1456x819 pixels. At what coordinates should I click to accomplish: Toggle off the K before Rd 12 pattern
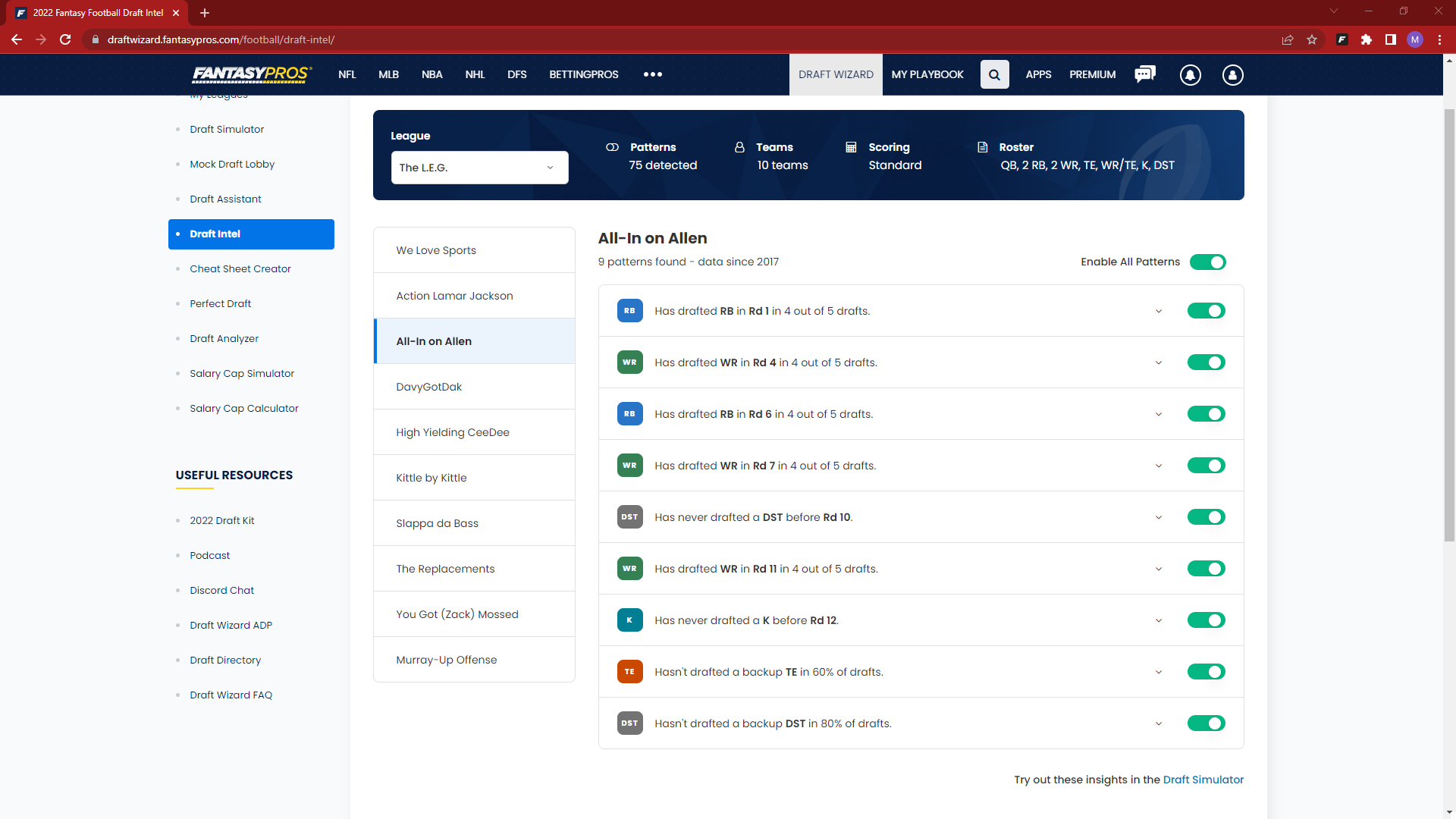1206,620
